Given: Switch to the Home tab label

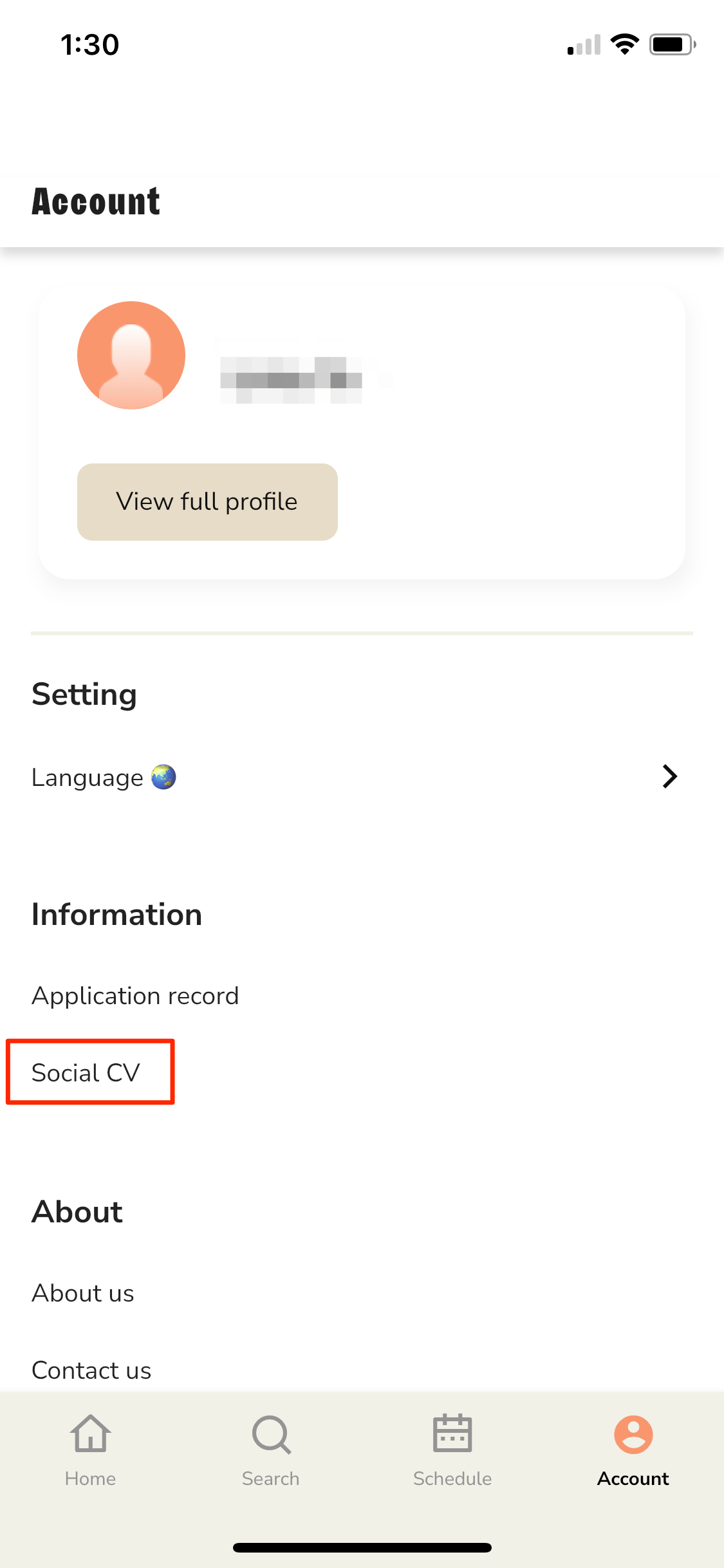Looking at the screenshot, I should coord(90,1479).
